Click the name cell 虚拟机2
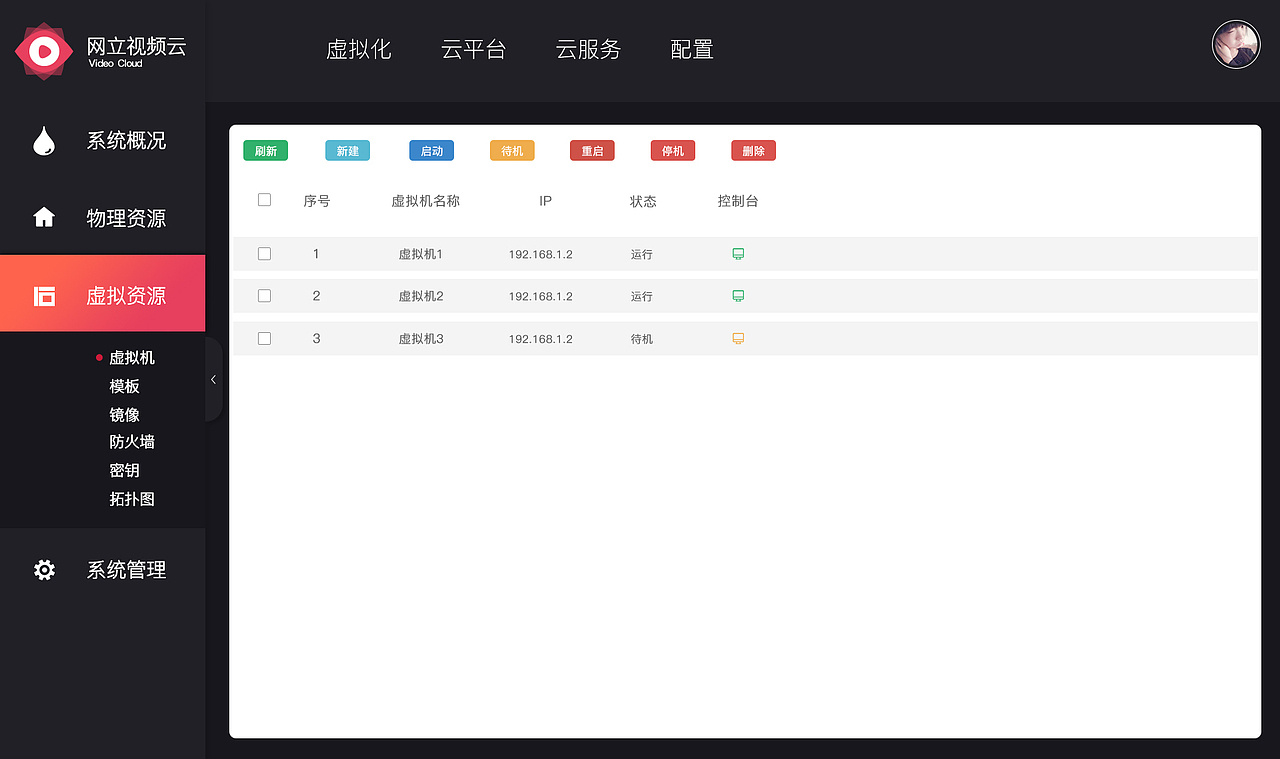Image resolution: width=1280 pixels, height=759 pixels. click(x=421, y=296)
